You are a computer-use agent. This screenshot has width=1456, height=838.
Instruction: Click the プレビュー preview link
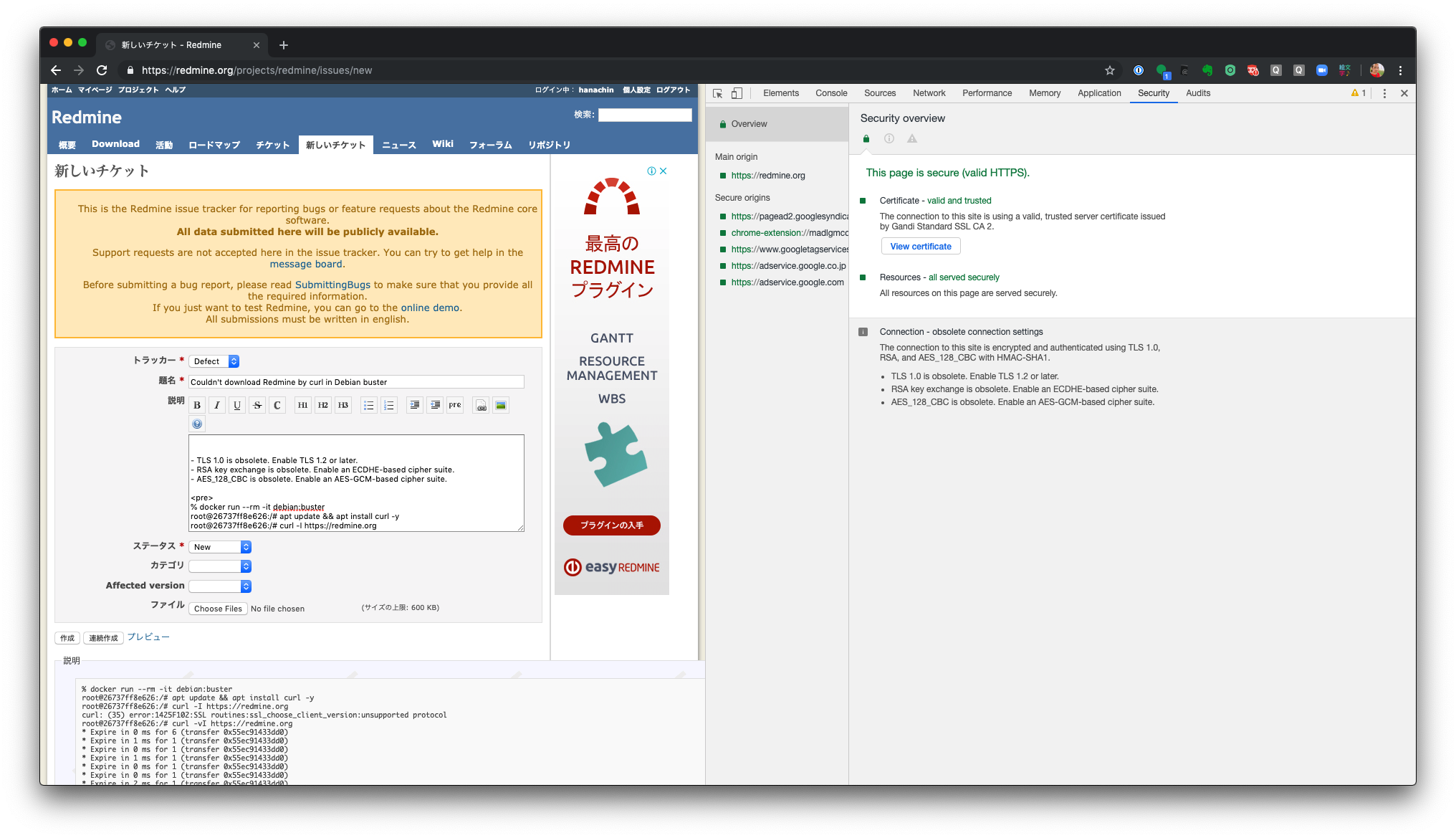148,637
